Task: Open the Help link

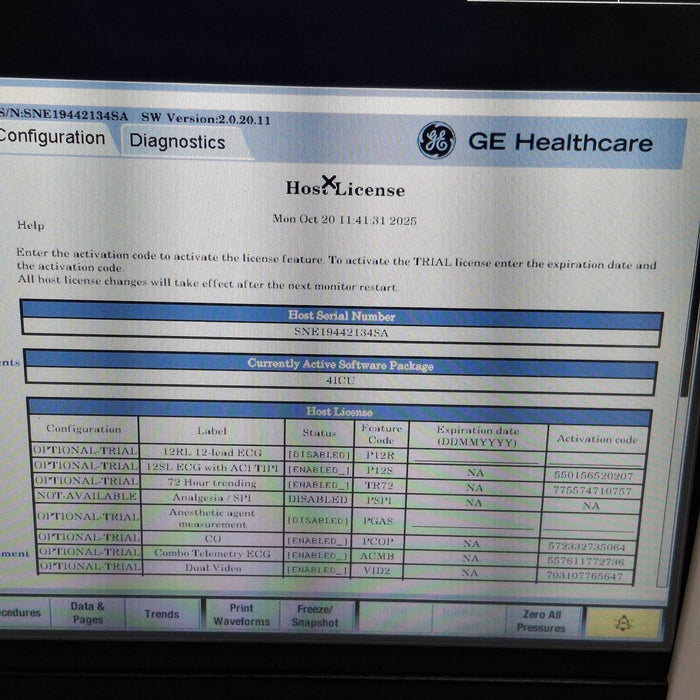Action: coord(30,225)
